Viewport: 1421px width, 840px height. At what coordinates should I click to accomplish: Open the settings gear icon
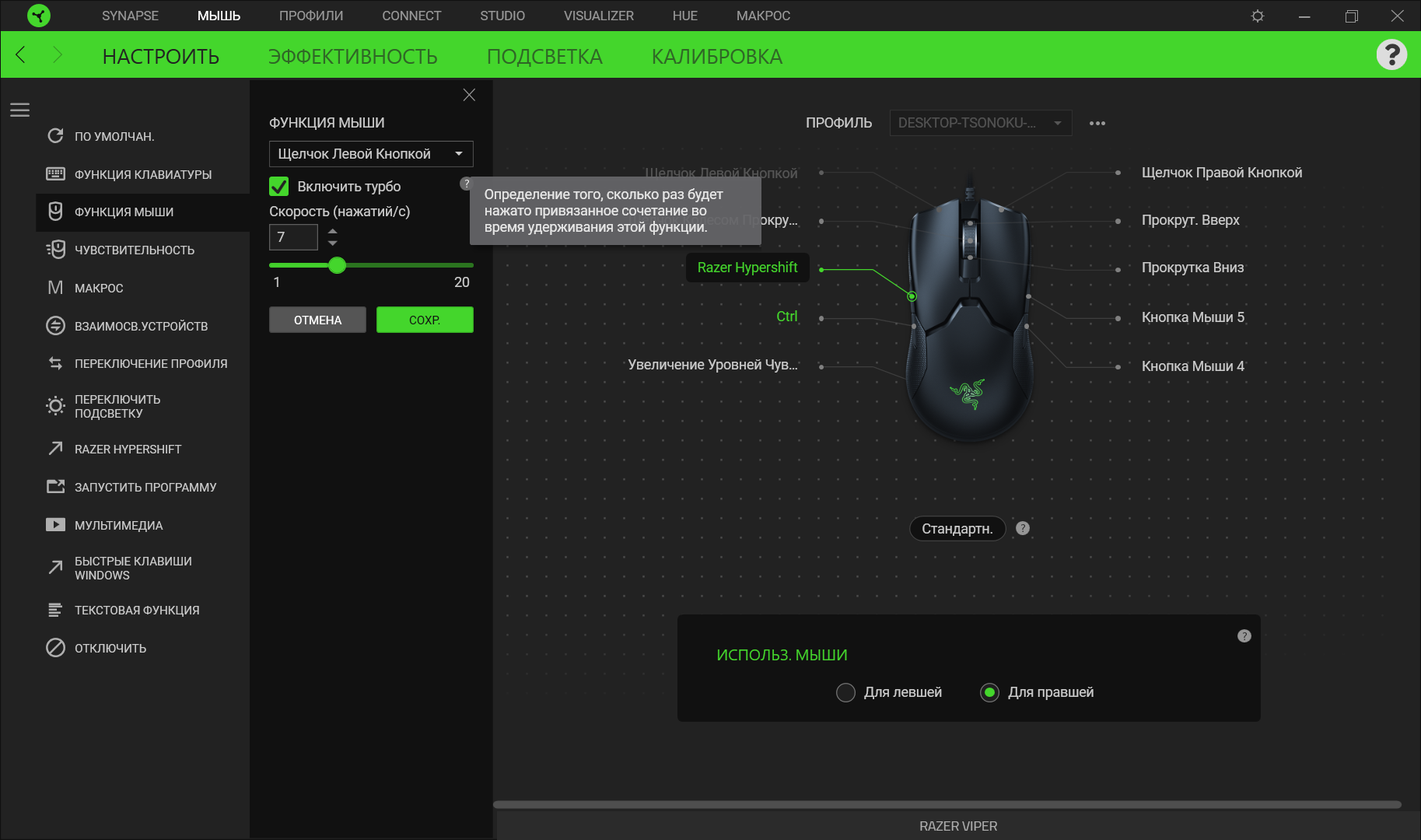1258,16
